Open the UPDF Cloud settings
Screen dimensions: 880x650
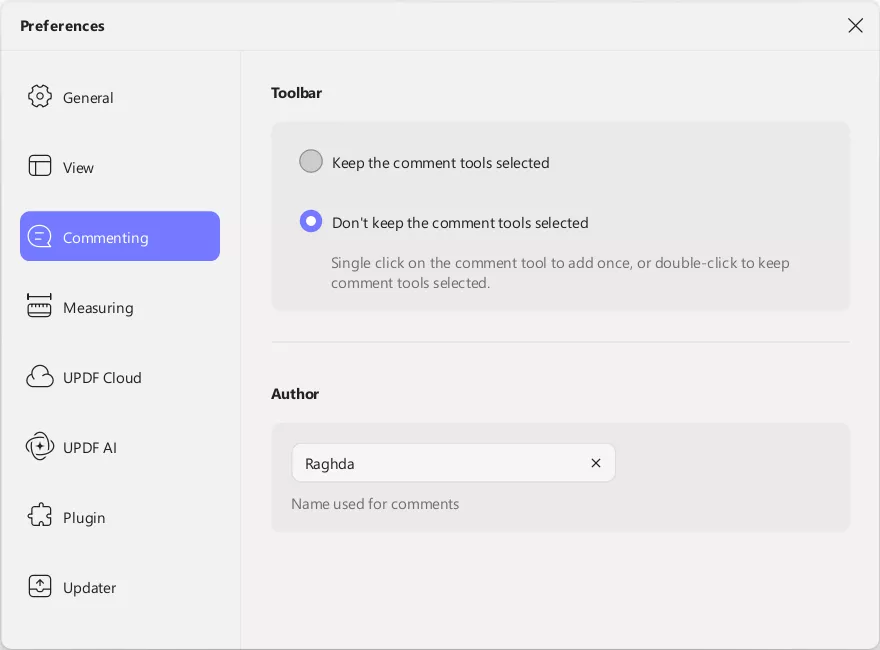102,378
